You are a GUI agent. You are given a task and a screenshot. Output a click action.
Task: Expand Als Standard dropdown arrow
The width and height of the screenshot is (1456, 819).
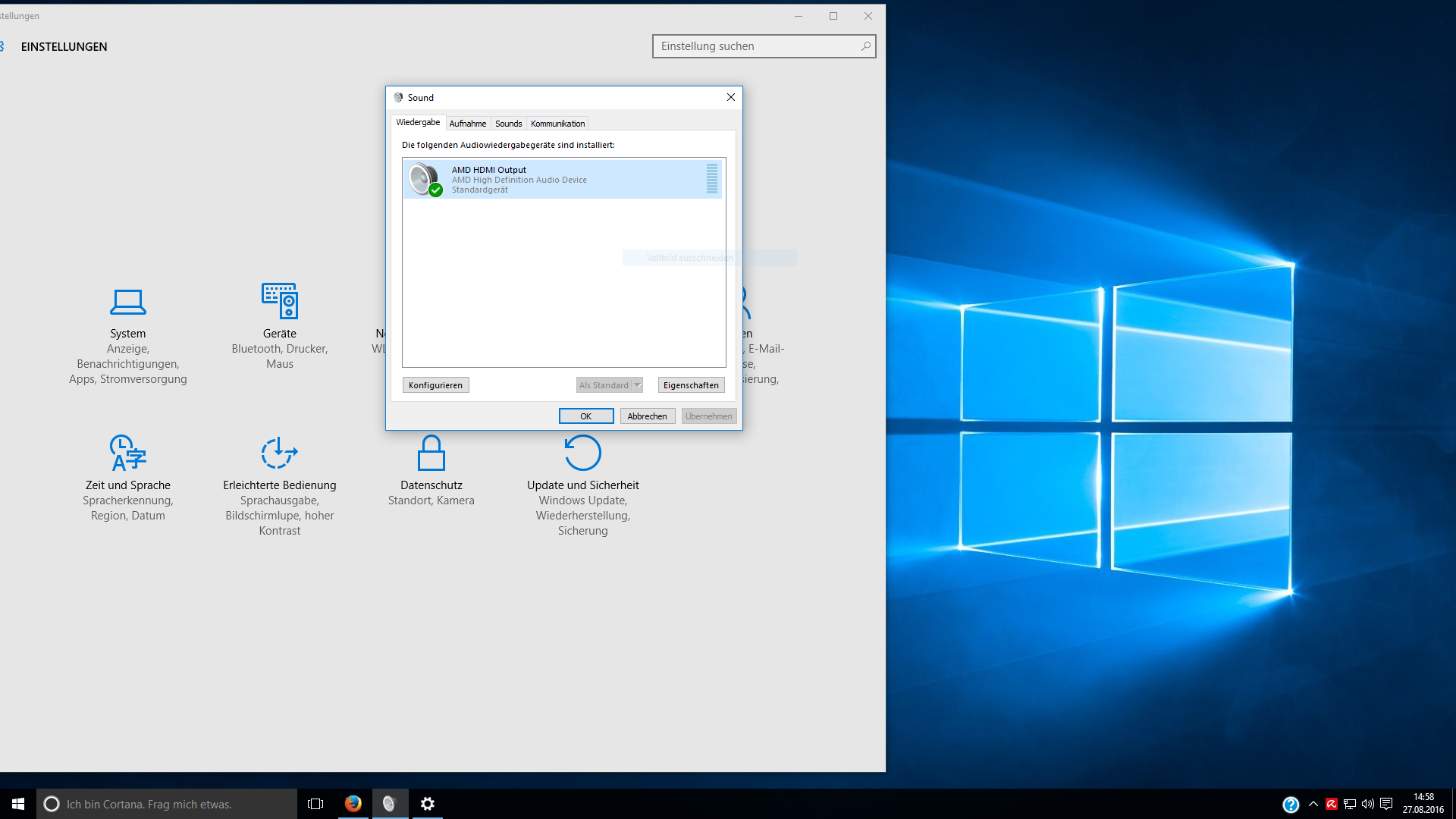pos(638,385)
